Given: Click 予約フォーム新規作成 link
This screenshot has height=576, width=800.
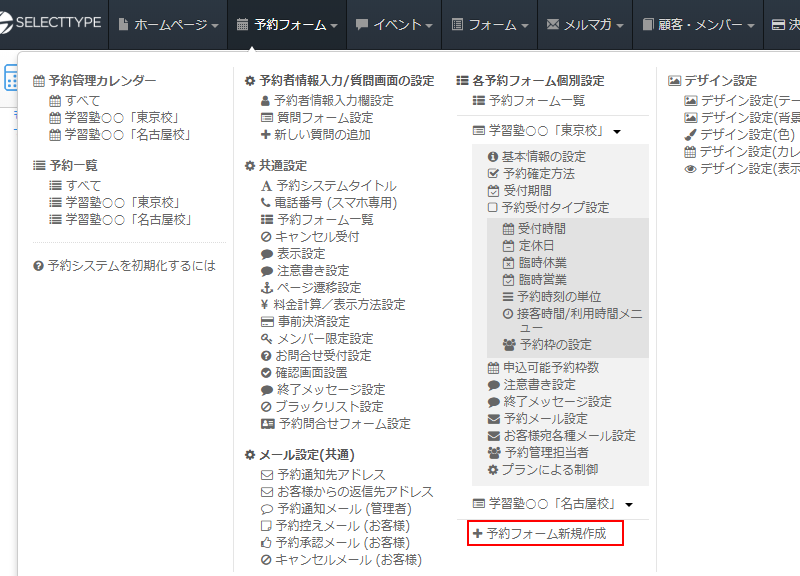Looking at the screenshot, I should pos(546,534).
